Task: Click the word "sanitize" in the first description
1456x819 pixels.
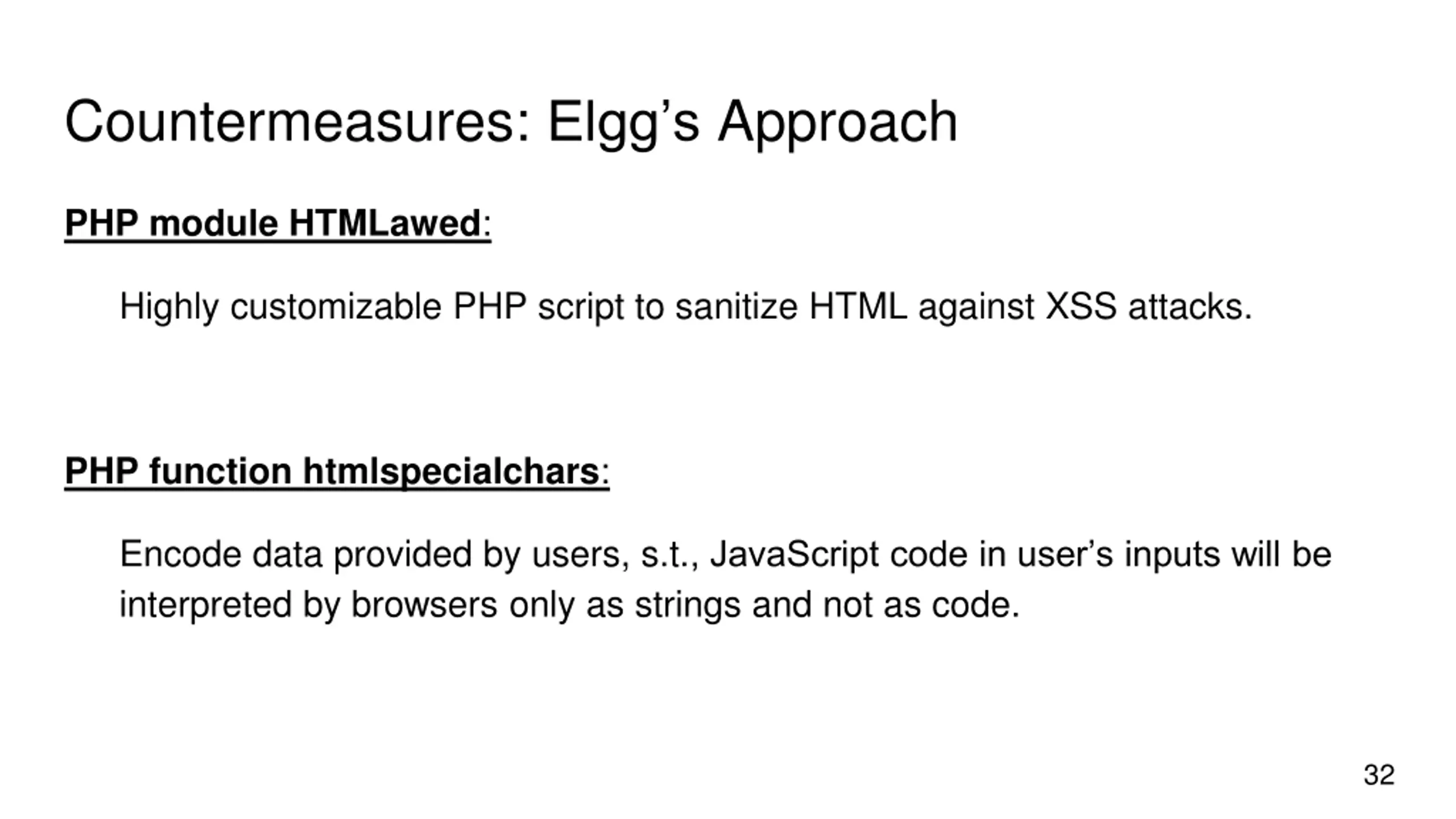Action: pyautogui.click(x=736, y=307)
